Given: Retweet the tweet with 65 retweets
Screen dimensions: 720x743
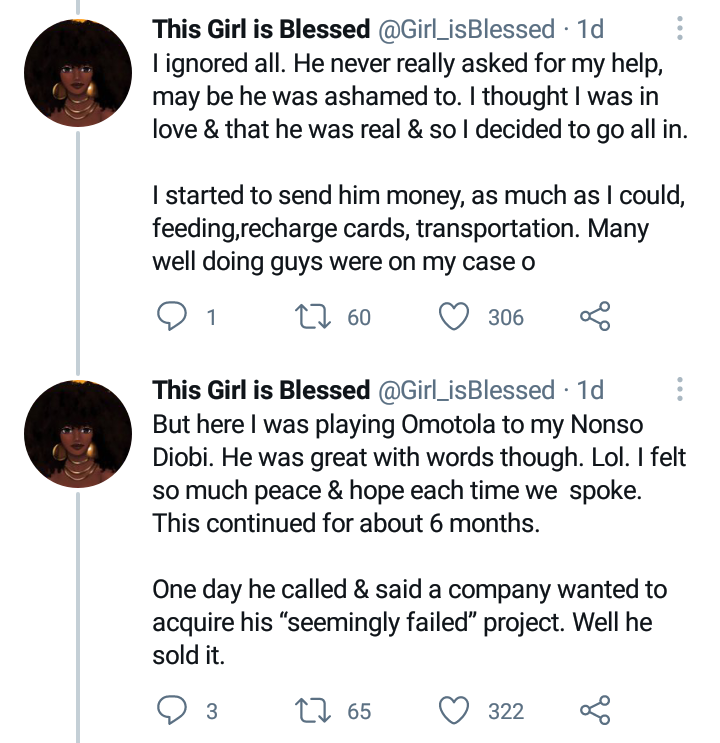Looking at the screenshot, I should coord(312,710).
